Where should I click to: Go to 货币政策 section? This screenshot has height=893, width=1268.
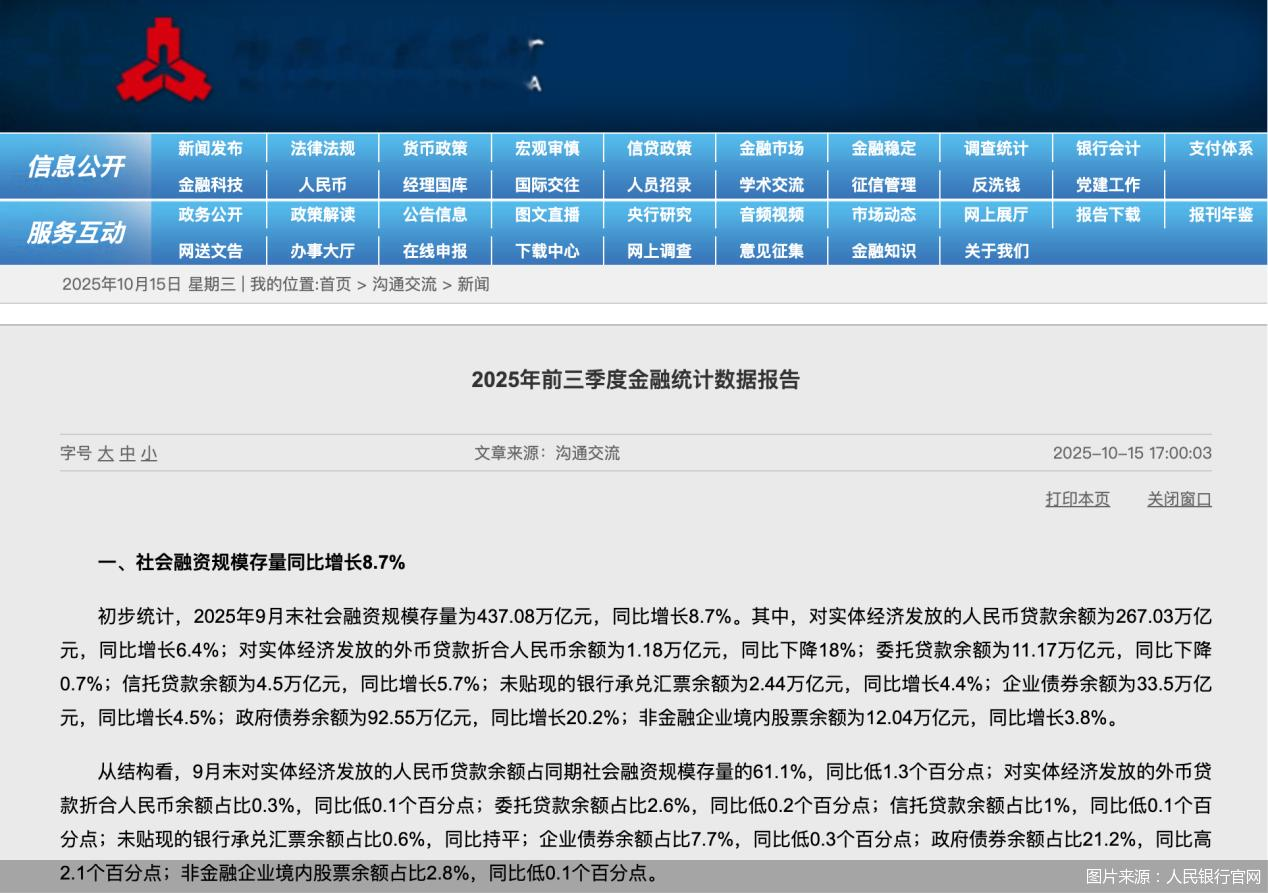coord(435,149)
